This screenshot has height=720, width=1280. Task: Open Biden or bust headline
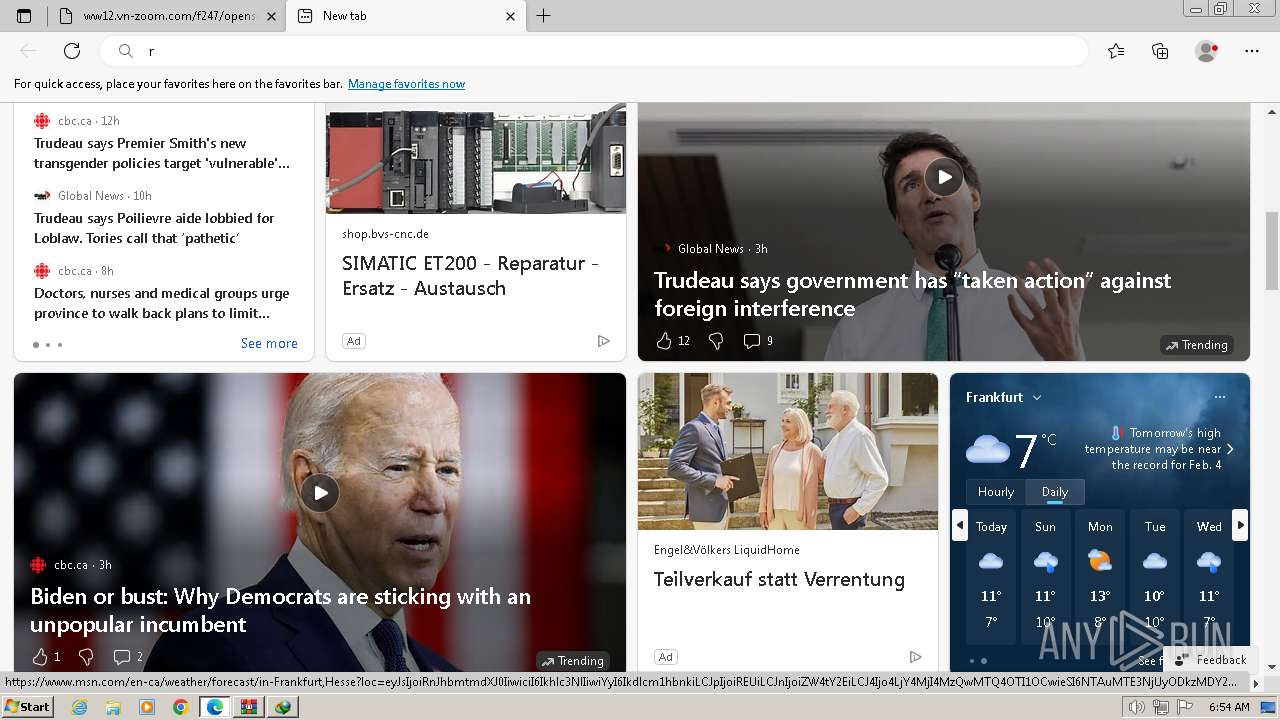(x=280, y=610)
